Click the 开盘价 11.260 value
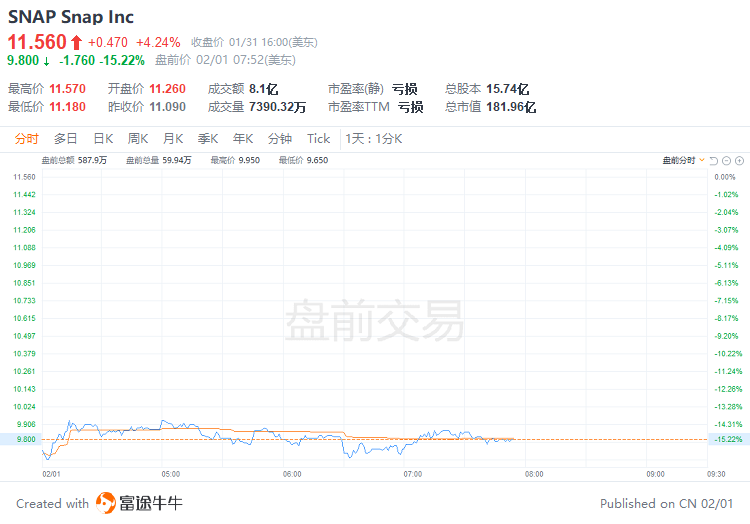This screenshot has height=524, width=750. [167, 89]
